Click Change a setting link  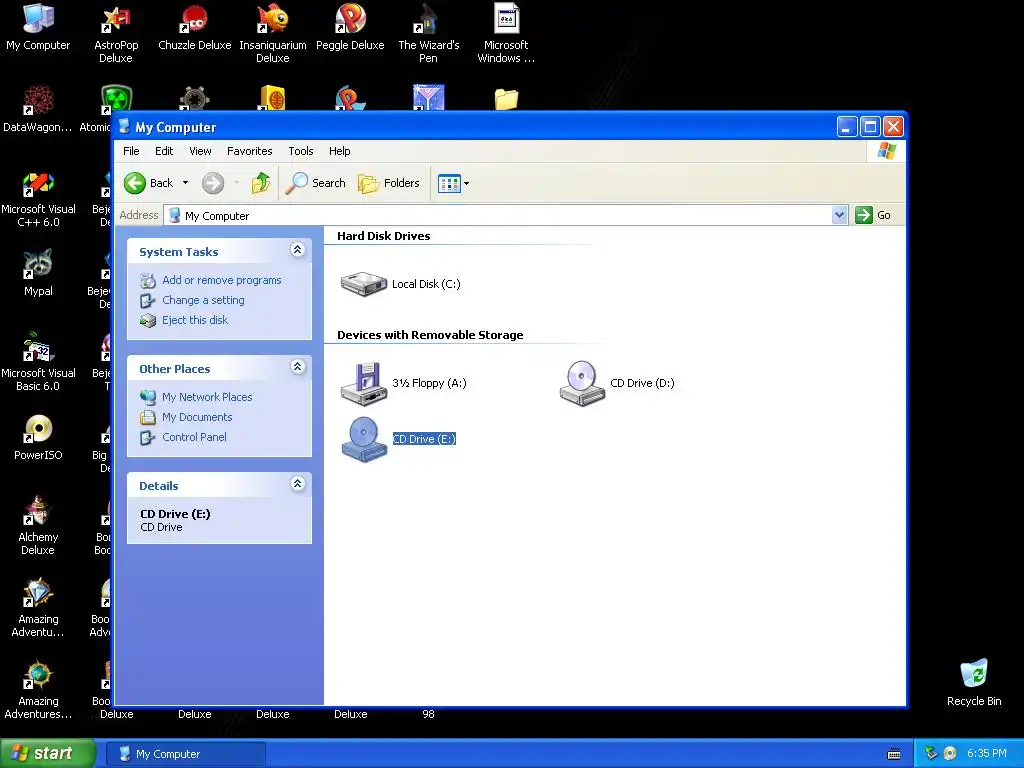pos(203,300)
